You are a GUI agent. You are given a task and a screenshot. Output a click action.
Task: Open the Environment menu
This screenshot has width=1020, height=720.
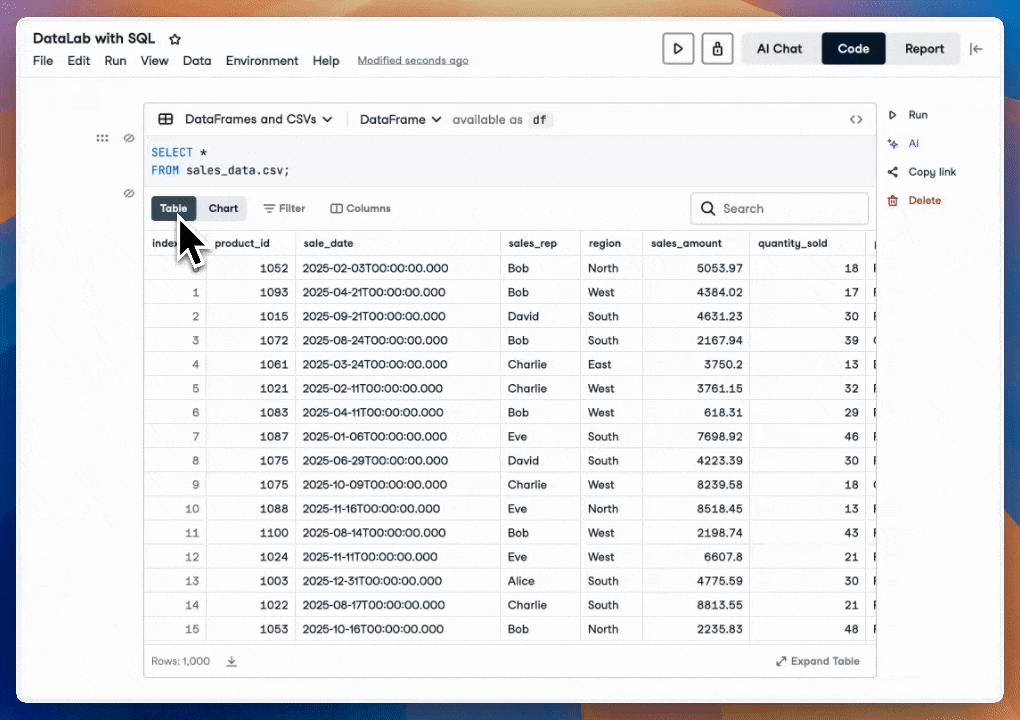point(262,60)
